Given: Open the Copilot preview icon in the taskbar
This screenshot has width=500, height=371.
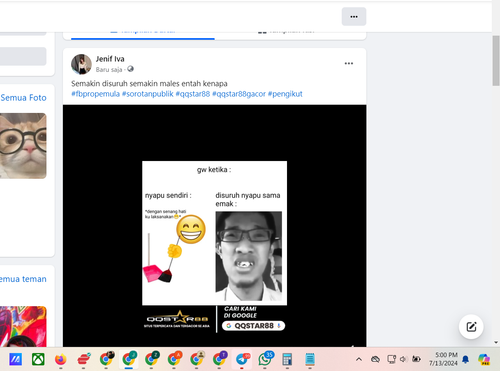Looking at the screenshot, I should [x=484, y=359].
